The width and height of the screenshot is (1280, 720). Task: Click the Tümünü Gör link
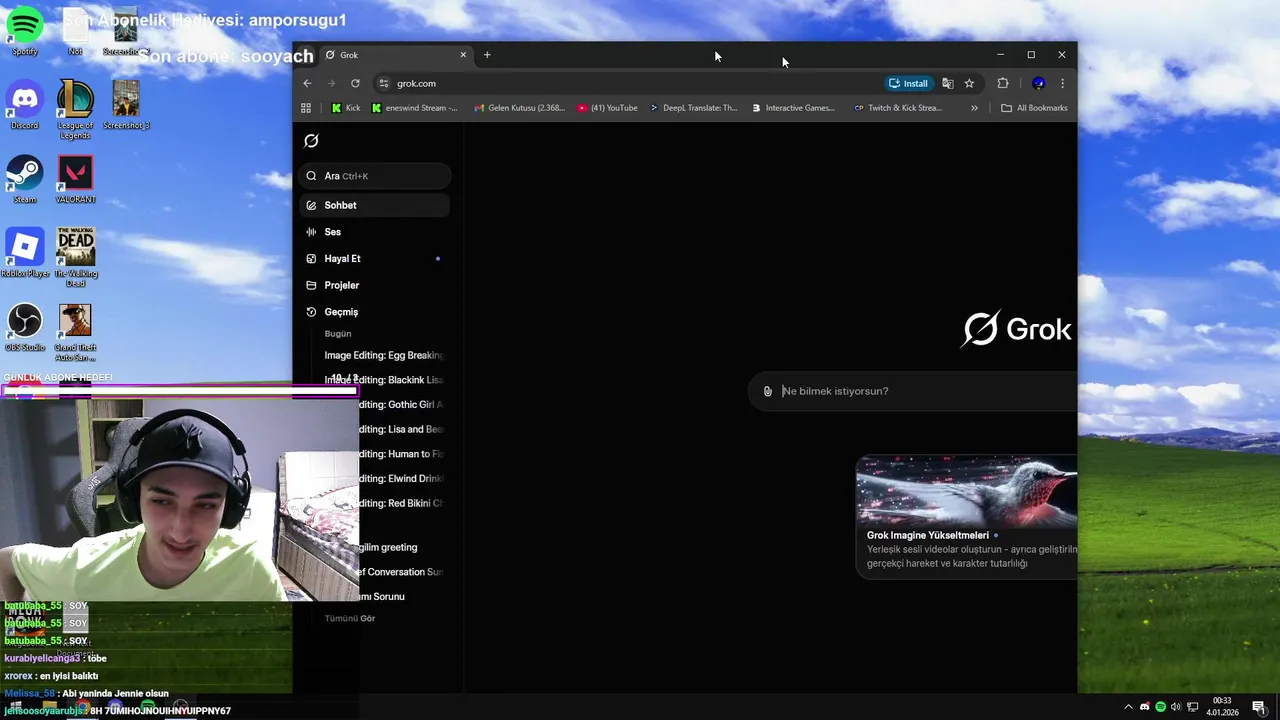point(350,618)
